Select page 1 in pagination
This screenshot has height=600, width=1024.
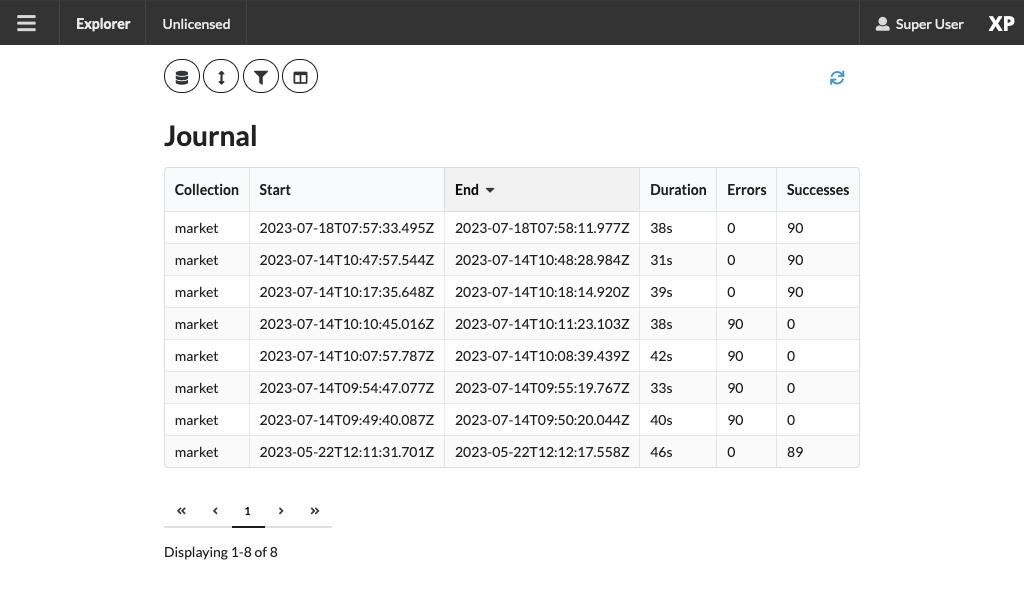248,511
